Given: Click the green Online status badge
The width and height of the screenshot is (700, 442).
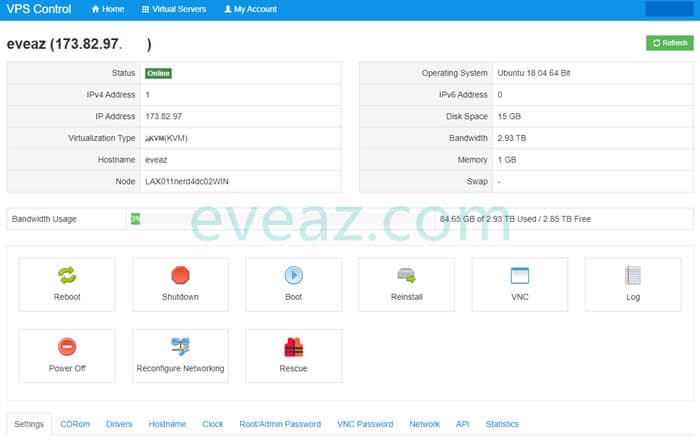Looking at the screenshot, I should pyautogui.click(x=158, y=73).
